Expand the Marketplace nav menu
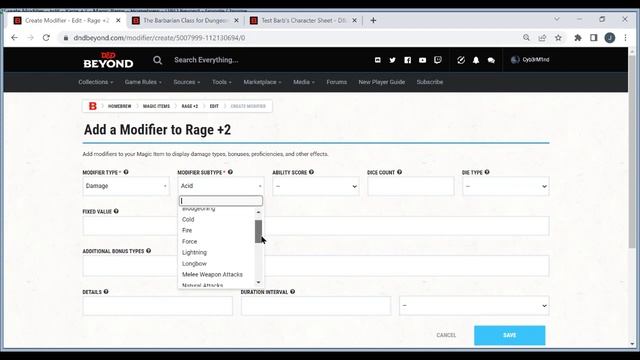This screenshot has height=360, width=640. [x=262, y=82]
